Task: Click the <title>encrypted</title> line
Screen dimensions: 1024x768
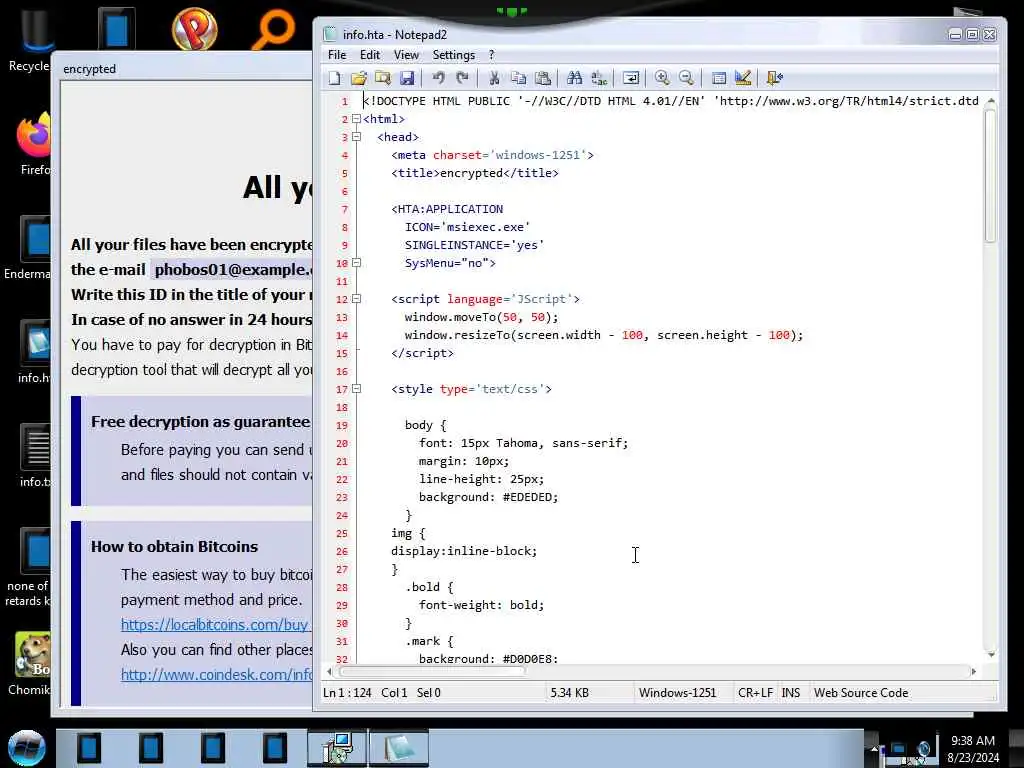Action: click(x=475, y=174)
